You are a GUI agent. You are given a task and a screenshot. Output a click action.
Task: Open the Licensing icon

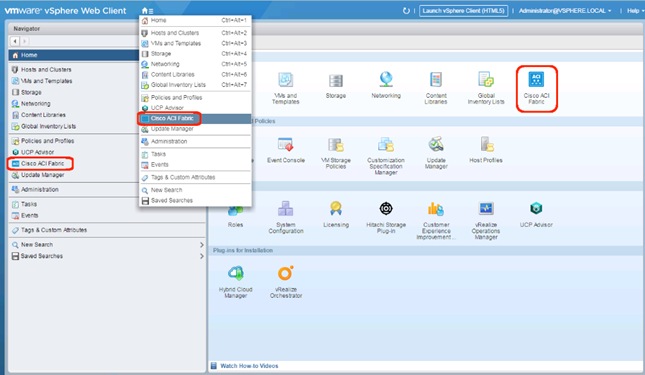(x=336, y=209)
